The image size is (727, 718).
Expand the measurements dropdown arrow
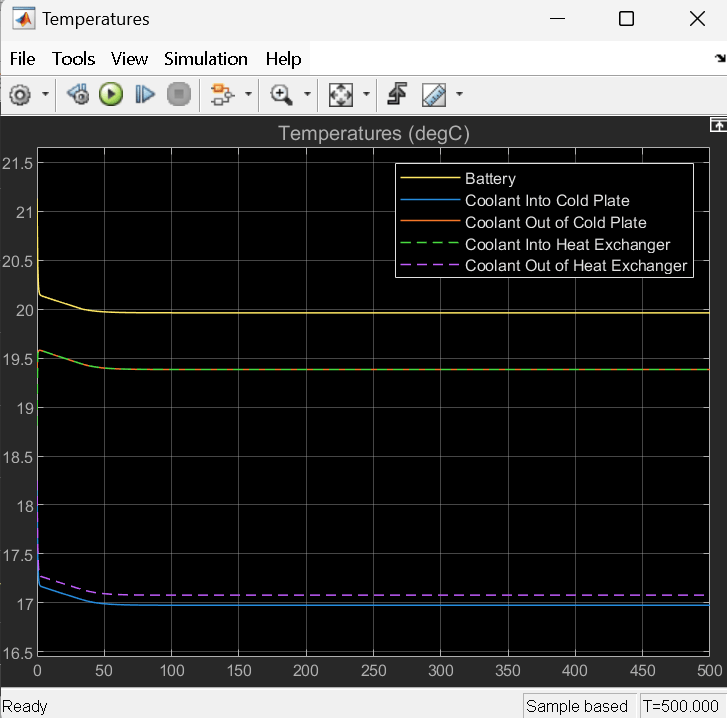coord(460,95)
